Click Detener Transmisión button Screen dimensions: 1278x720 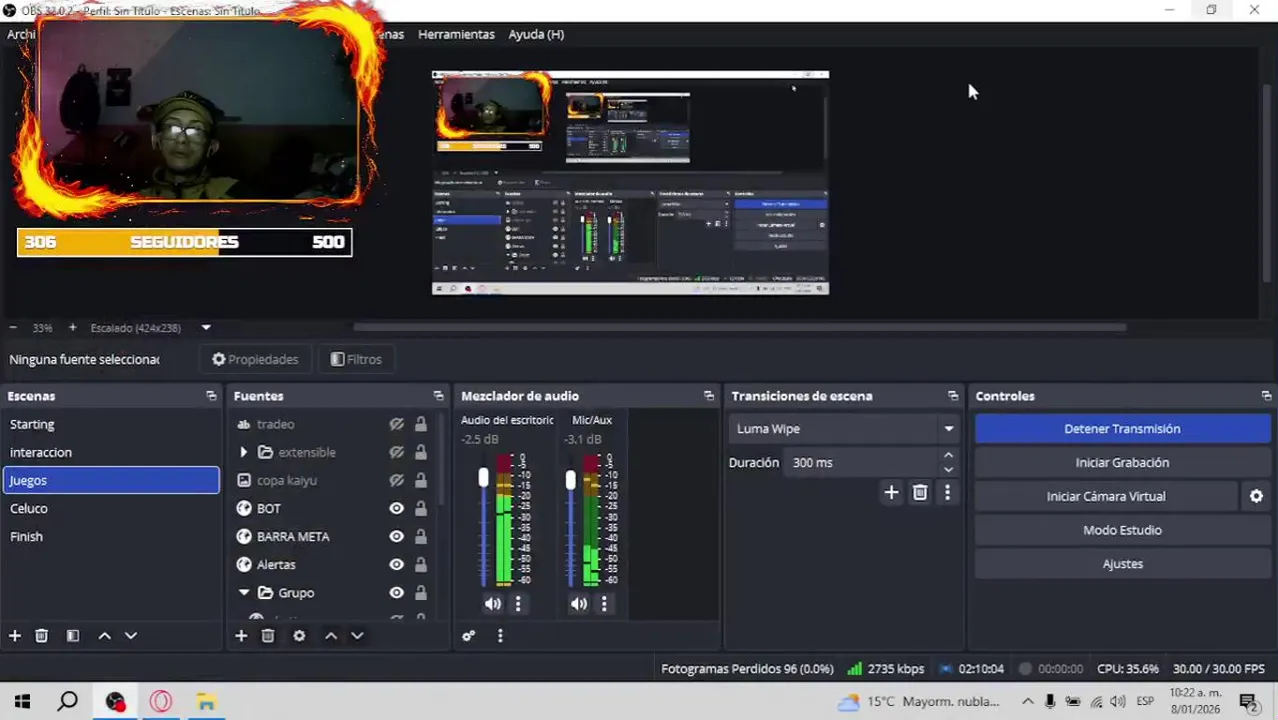[x=1122, y=429]
